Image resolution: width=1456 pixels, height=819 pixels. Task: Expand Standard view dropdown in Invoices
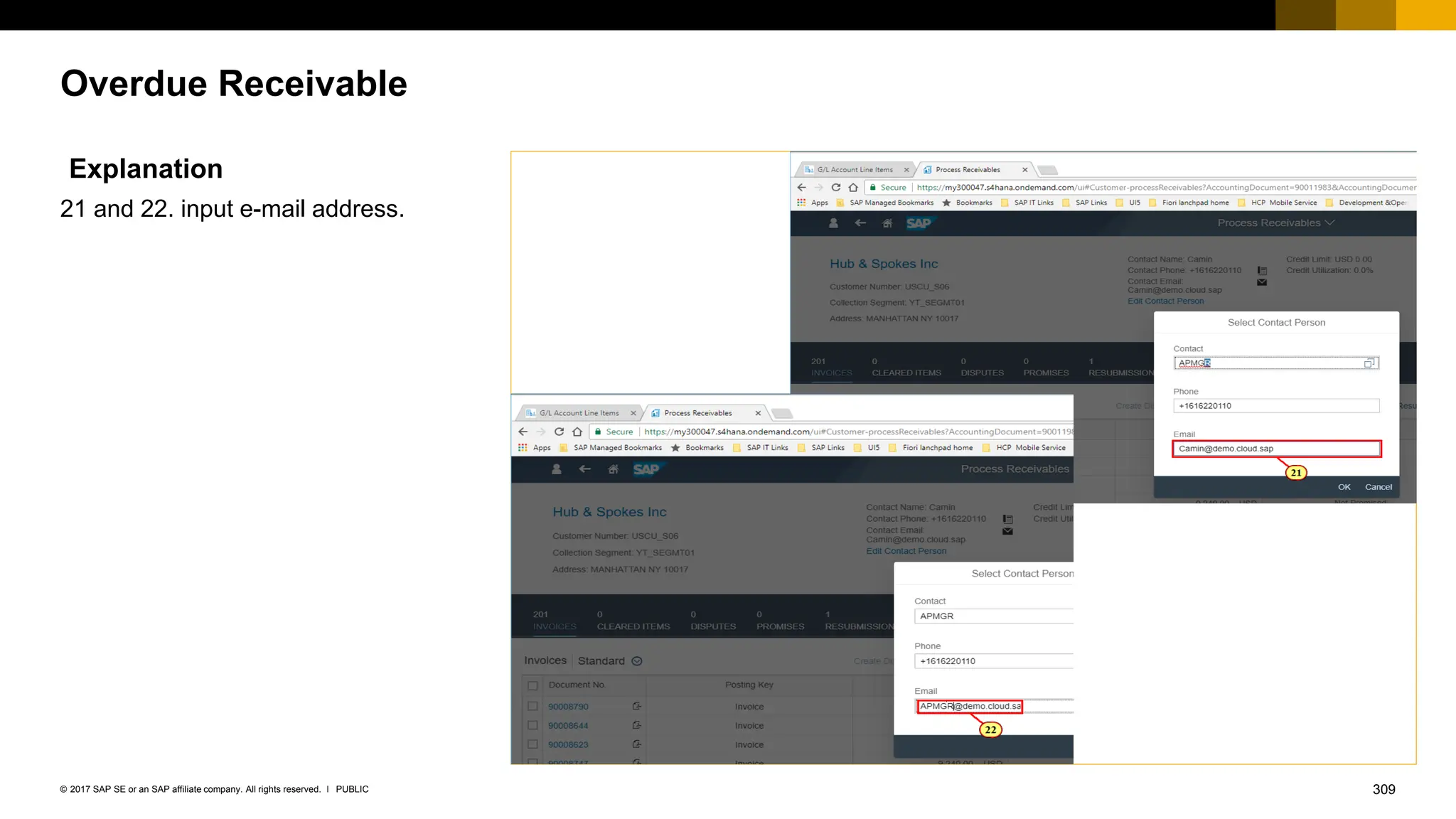pyautogui.click(x=637, y=661)
